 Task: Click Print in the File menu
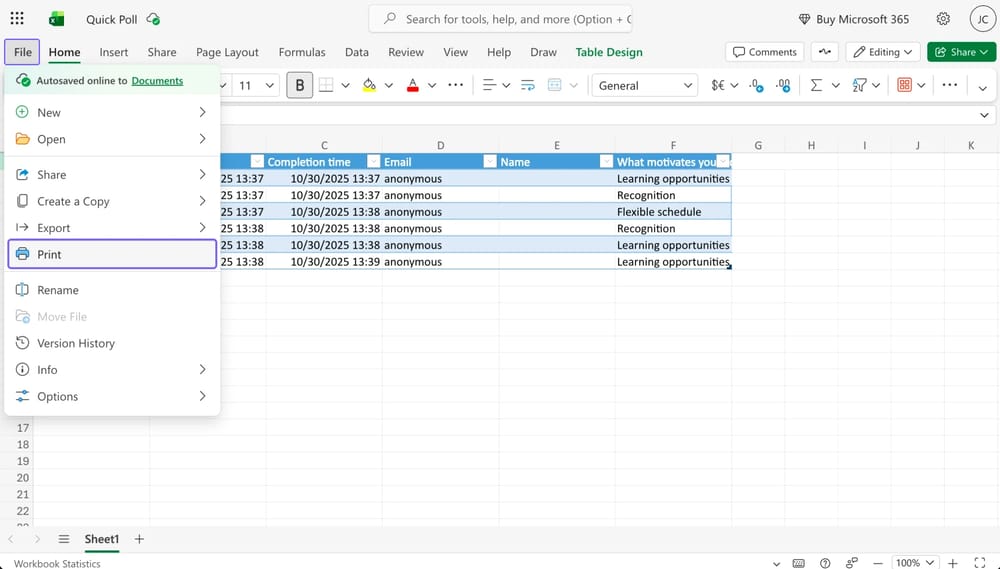(111, 254)
